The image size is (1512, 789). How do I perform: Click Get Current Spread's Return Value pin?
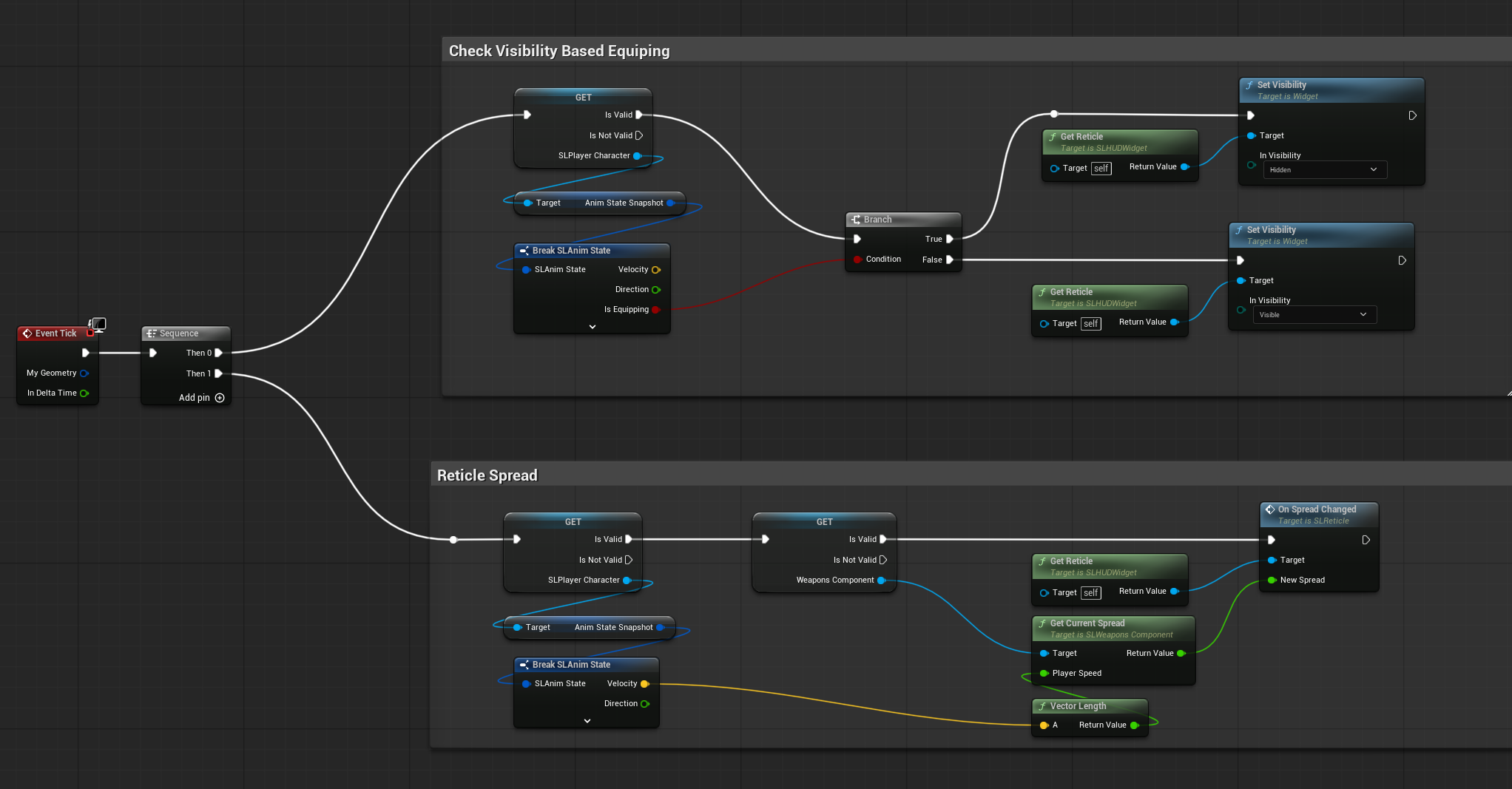click(x=1181, y=654)
